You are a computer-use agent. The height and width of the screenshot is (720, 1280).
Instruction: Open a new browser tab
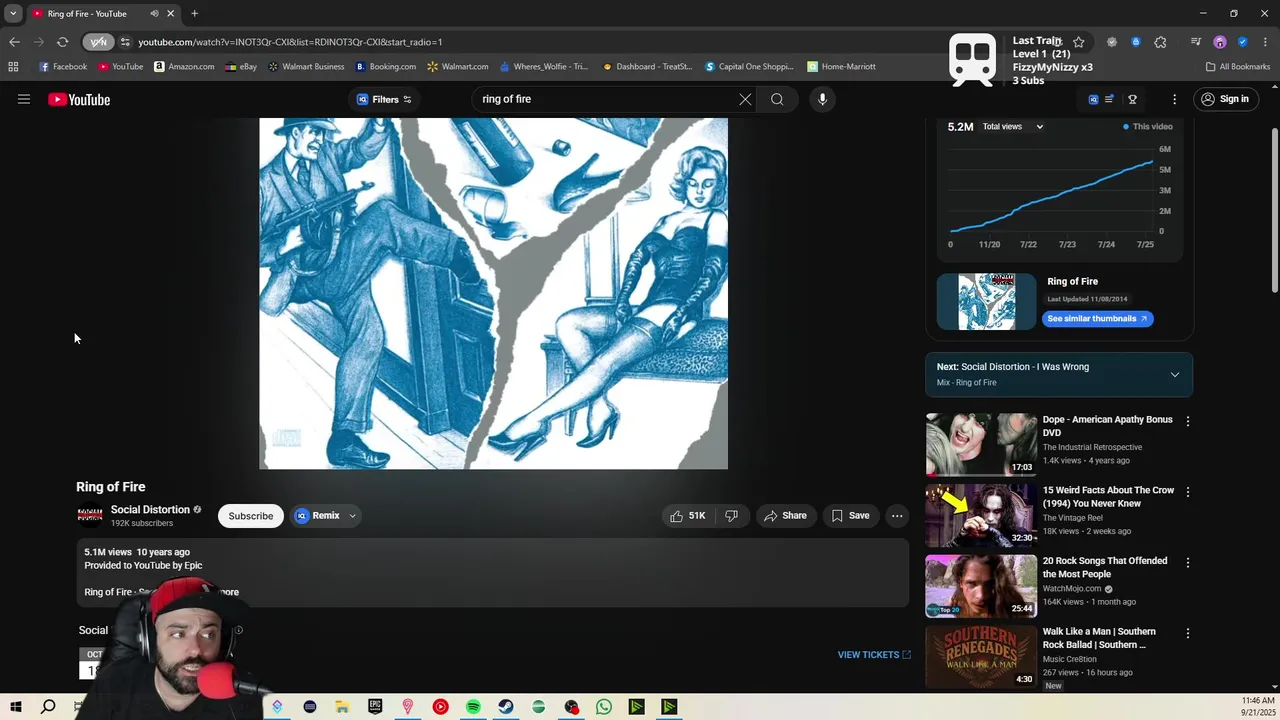(194, 14)
